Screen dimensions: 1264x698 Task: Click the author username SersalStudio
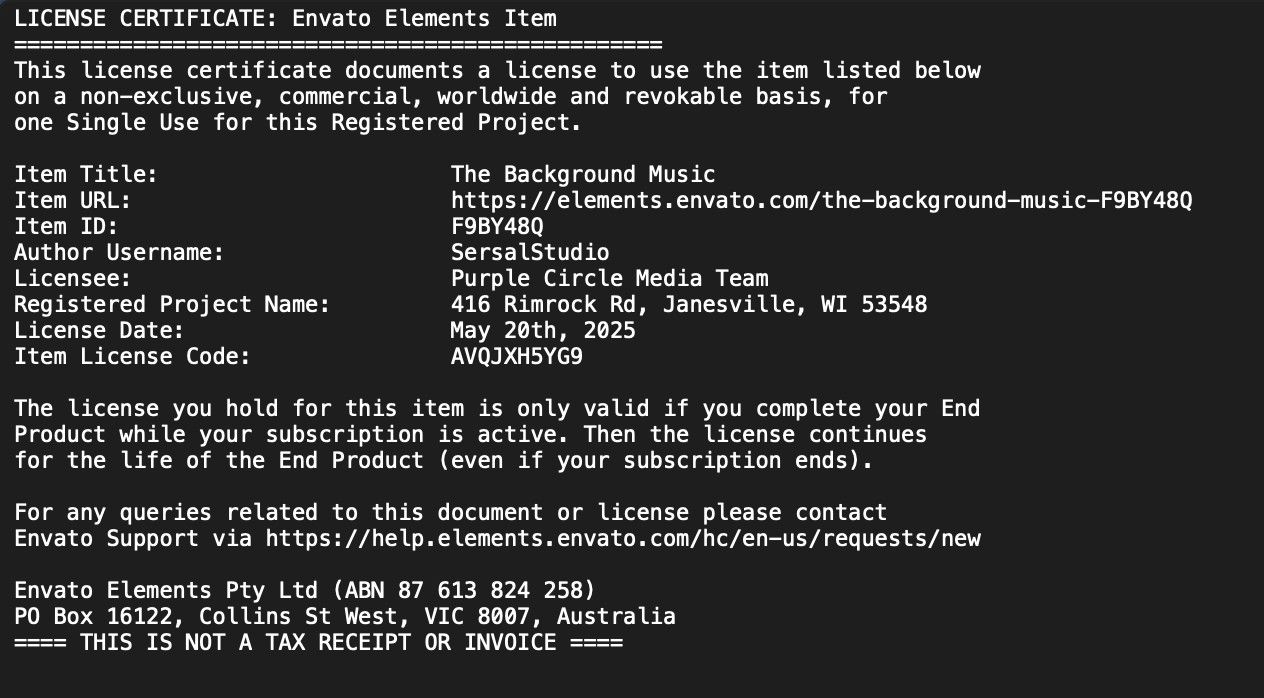pos(529,252)
